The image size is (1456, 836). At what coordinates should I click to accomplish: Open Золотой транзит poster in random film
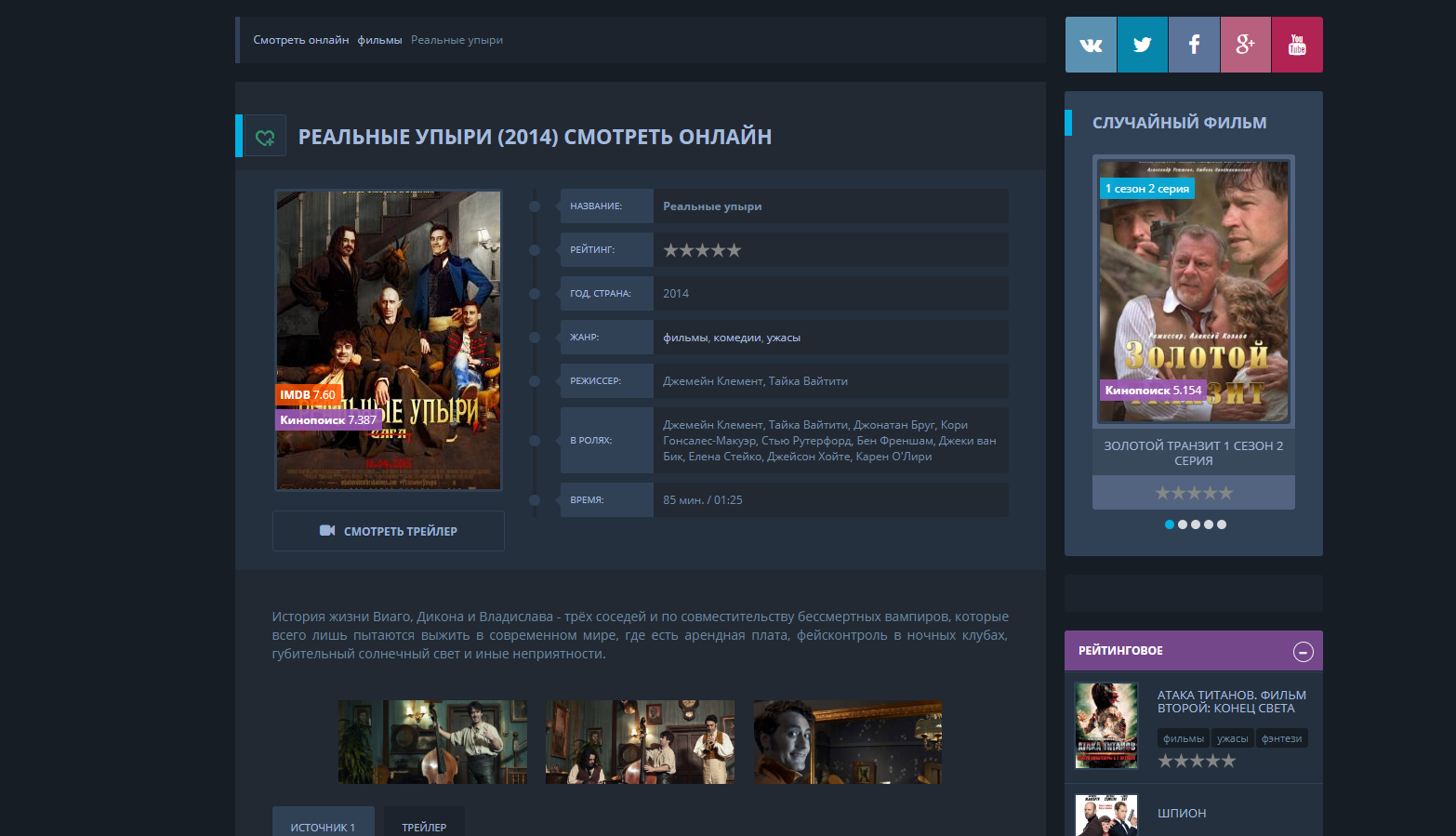[1194, 291]
